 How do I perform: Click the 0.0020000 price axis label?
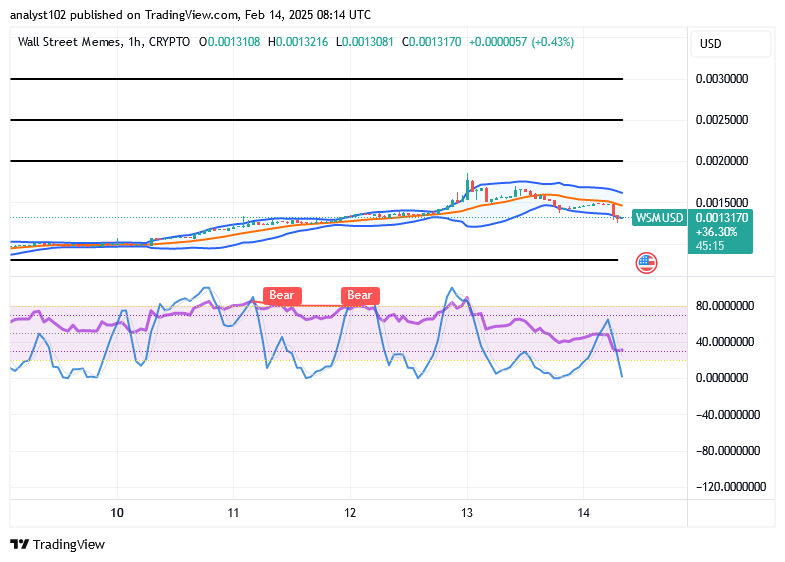[x=722, y=161]
